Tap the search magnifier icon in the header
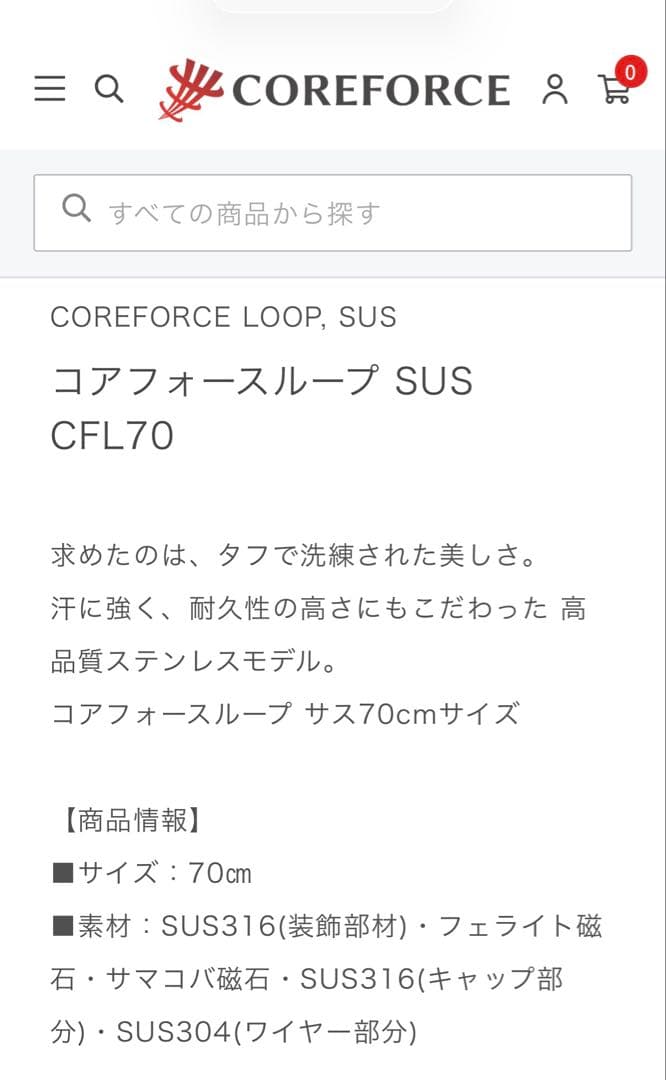The image size is (666, 1080). 110,89
